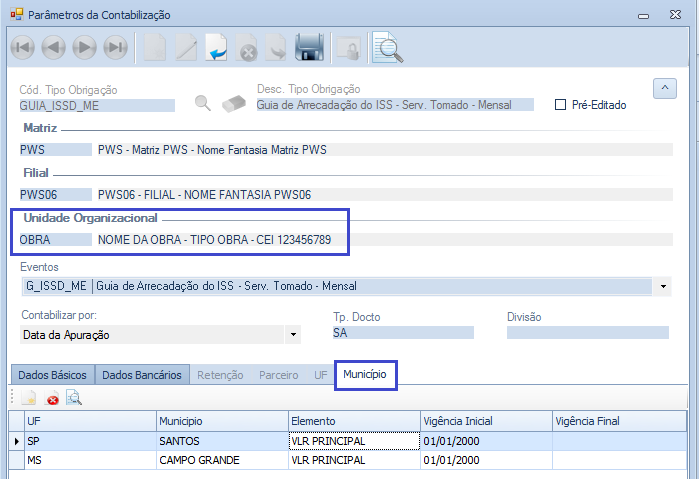The height and width of the screenshot is (479, 699).
Task: Click the Unidade Organizacional OBRA field
Action: [x=55, y=240]
